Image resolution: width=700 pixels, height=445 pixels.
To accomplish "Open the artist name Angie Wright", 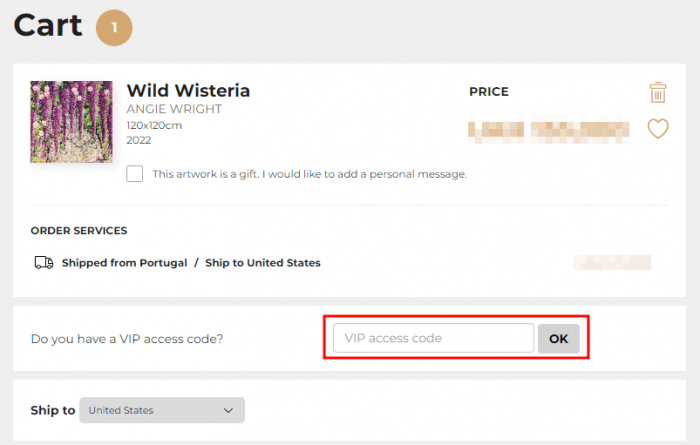I will click(x=174, y=109).
